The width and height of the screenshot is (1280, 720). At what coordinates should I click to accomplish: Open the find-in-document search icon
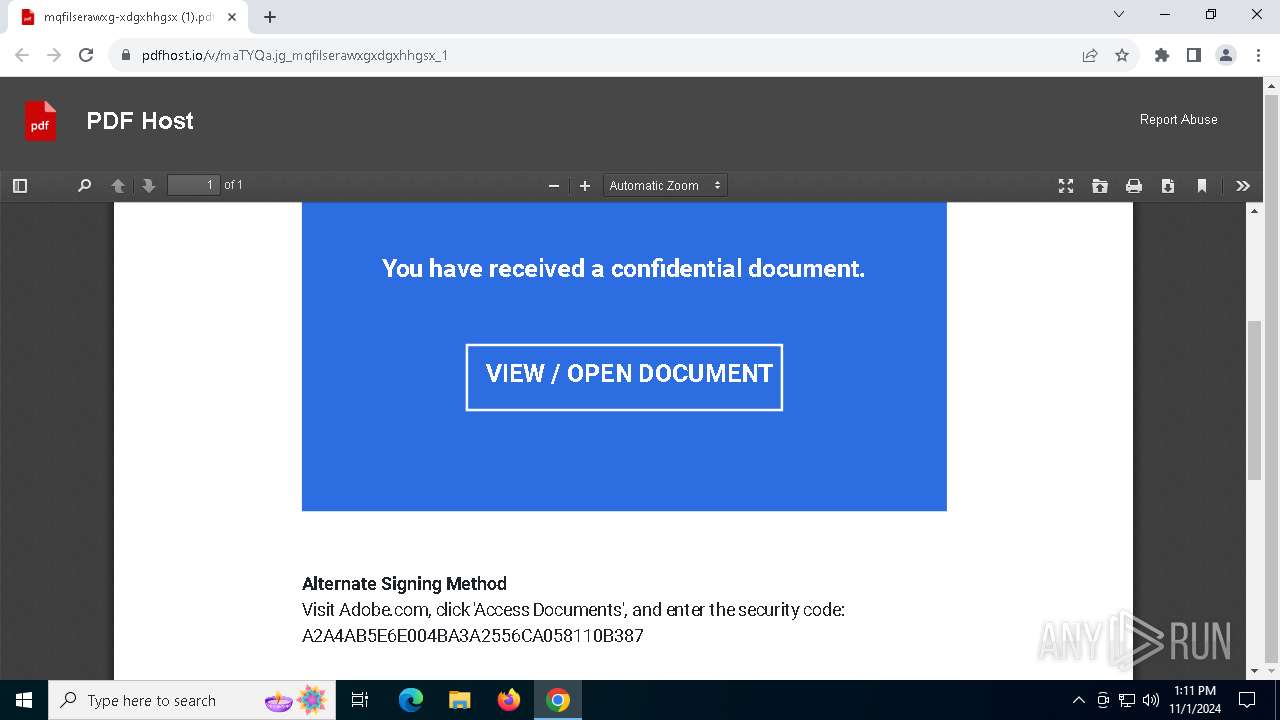[x=85, y=186]
